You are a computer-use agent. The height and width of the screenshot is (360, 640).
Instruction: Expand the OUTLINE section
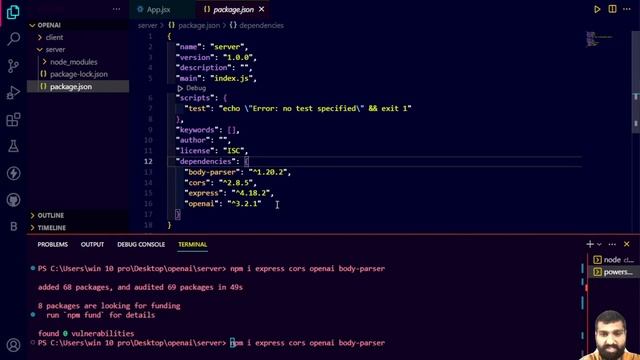pyautogui.click(x=51, y=215)
